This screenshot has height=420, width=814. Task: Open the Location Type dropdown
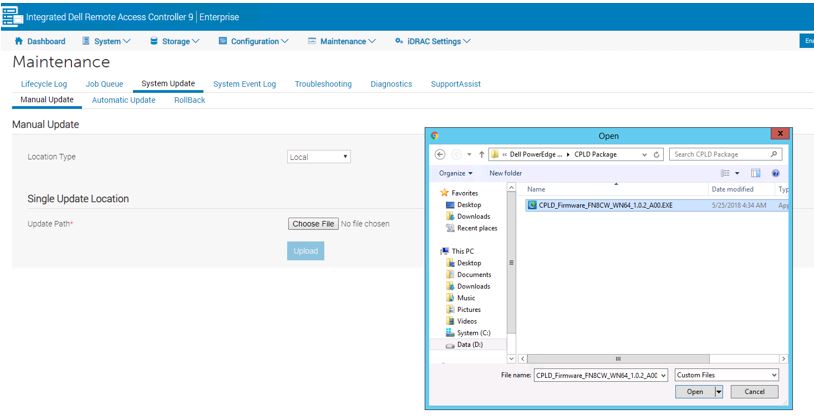[x=319, y=157]
